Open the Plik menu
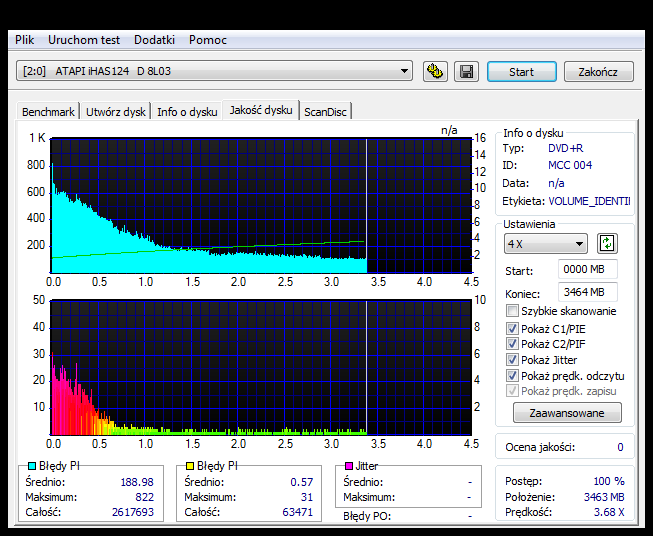Image resolution: width=653 pixels, height=536 pixels. pyautogui.click(x=25, y=40)
